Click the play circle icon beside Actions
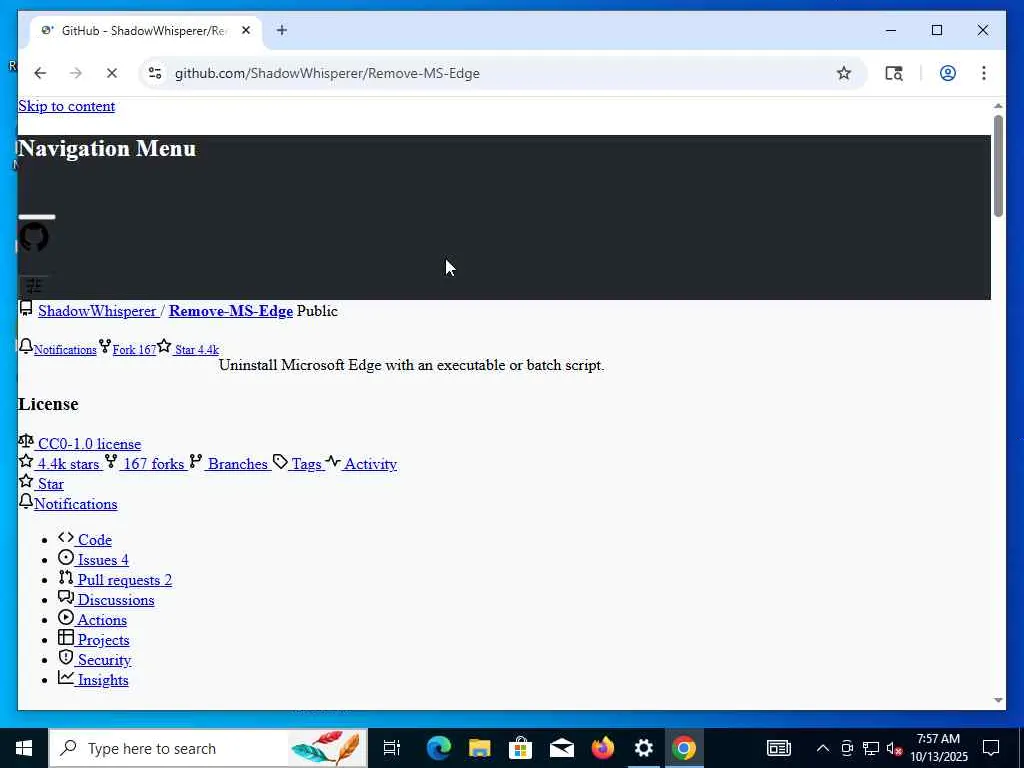Screen dimensions: 1024x768 point(66,618)
